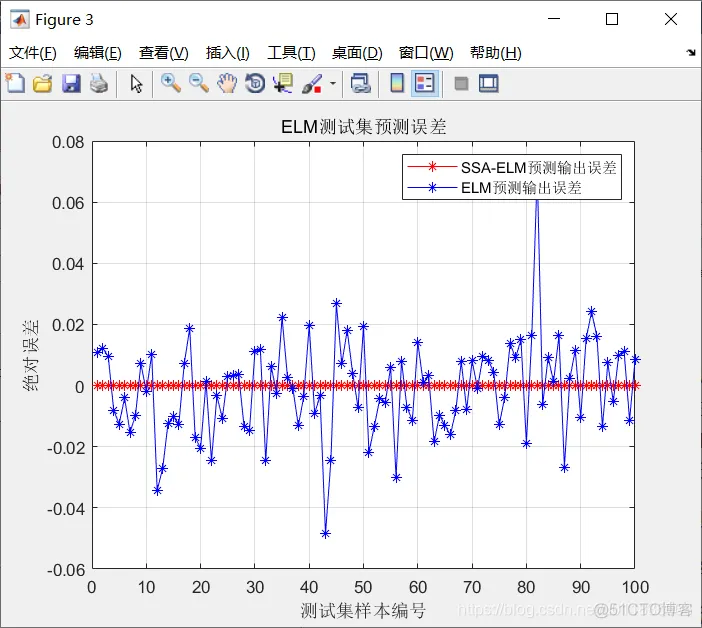Viewport: 702px width, 628px height.
Task: Select the Edit Plot arrow tool
Action: point(136,84)
